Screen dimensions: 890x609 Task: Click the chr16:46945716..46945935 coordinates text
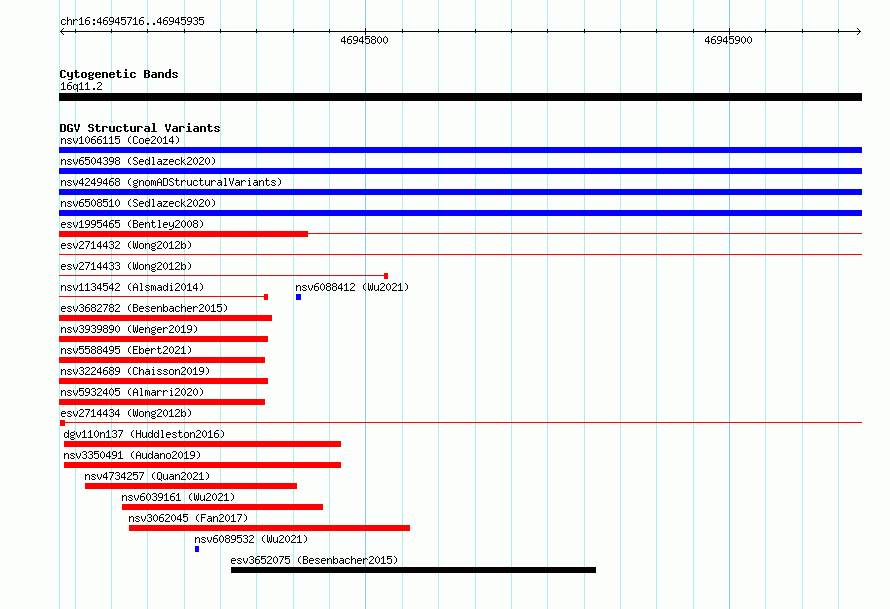132,22
